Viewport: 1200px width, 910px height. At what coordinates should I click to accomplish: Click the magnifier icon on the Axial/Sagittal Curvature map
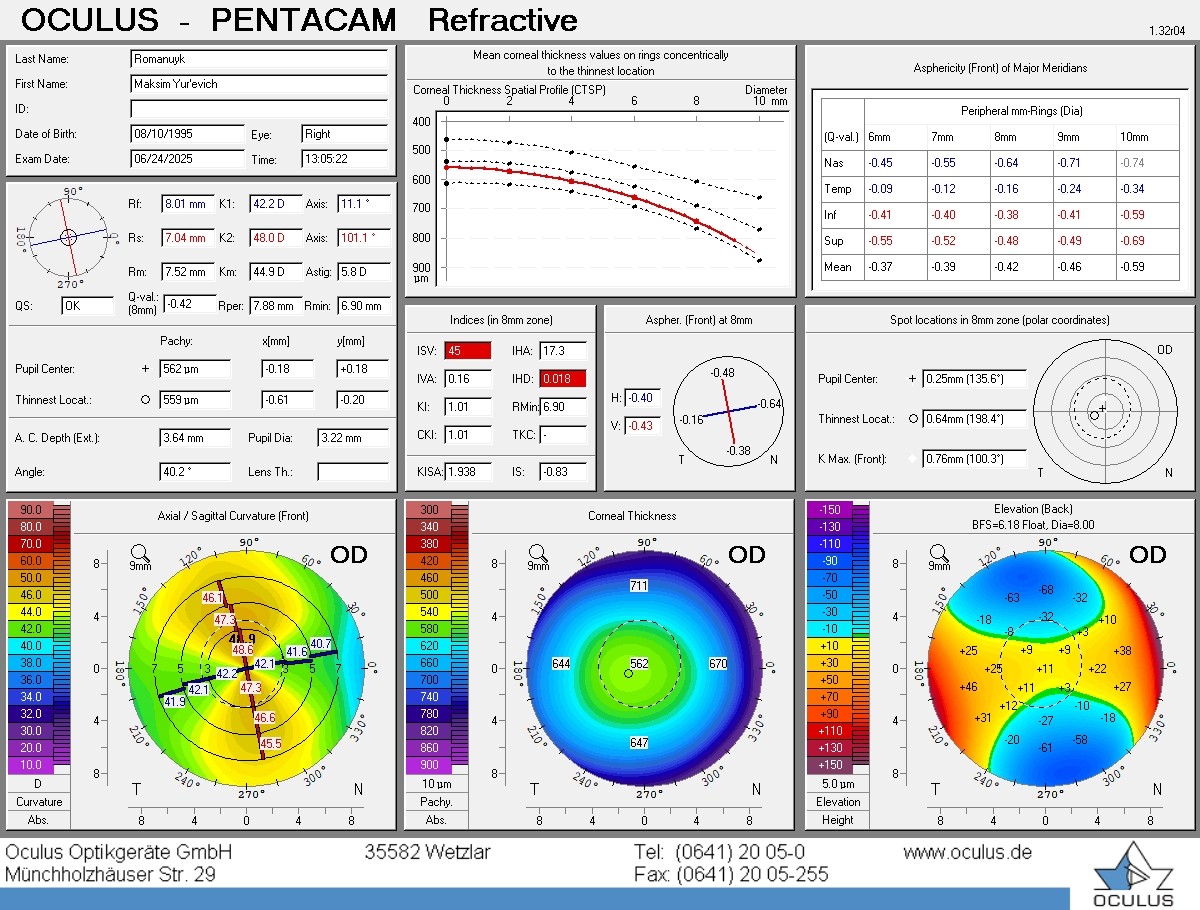tap(142, 552)
